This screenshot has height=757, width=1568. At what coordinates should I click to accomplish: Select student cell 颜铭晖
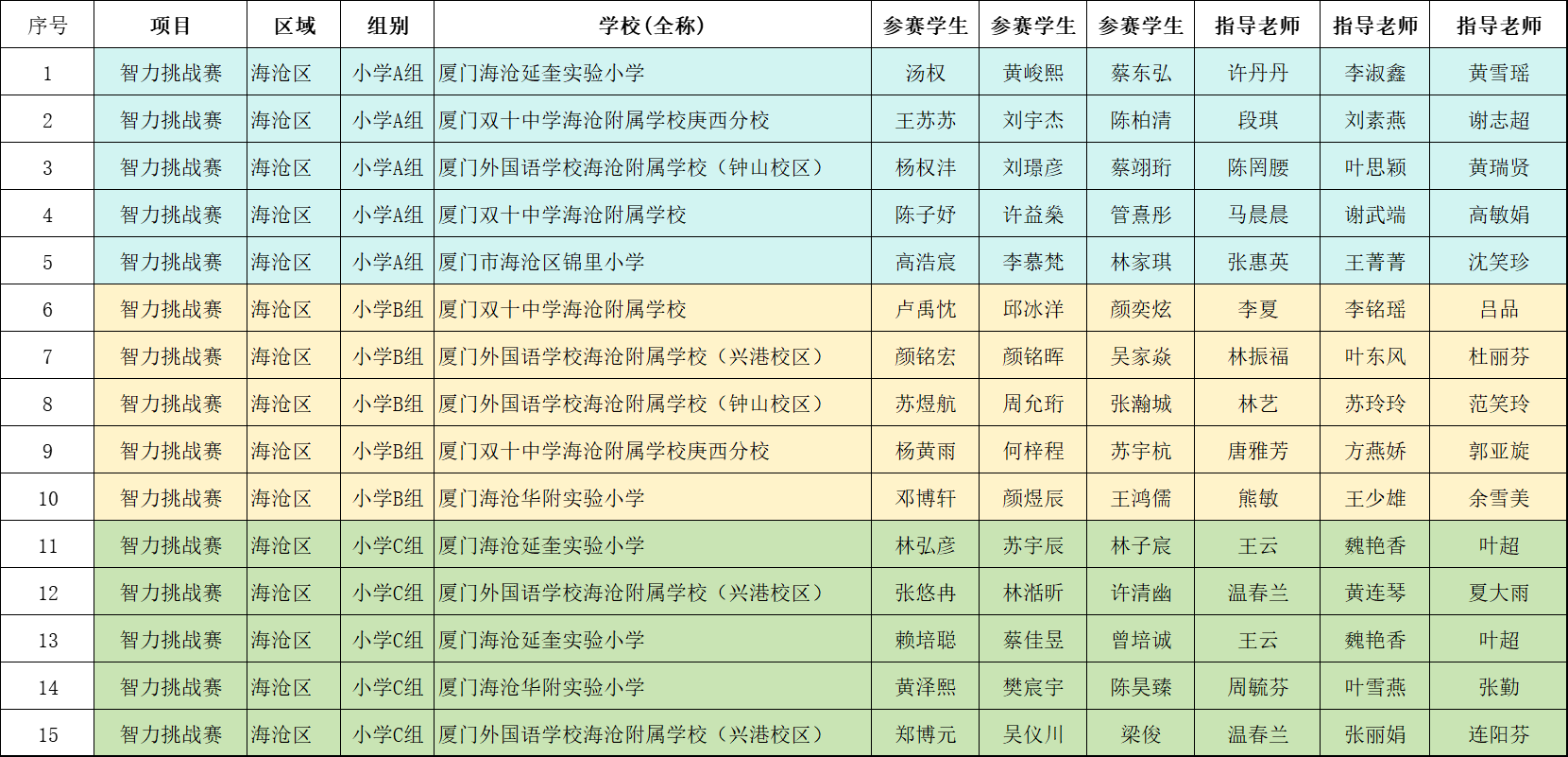click(1033, 356)
